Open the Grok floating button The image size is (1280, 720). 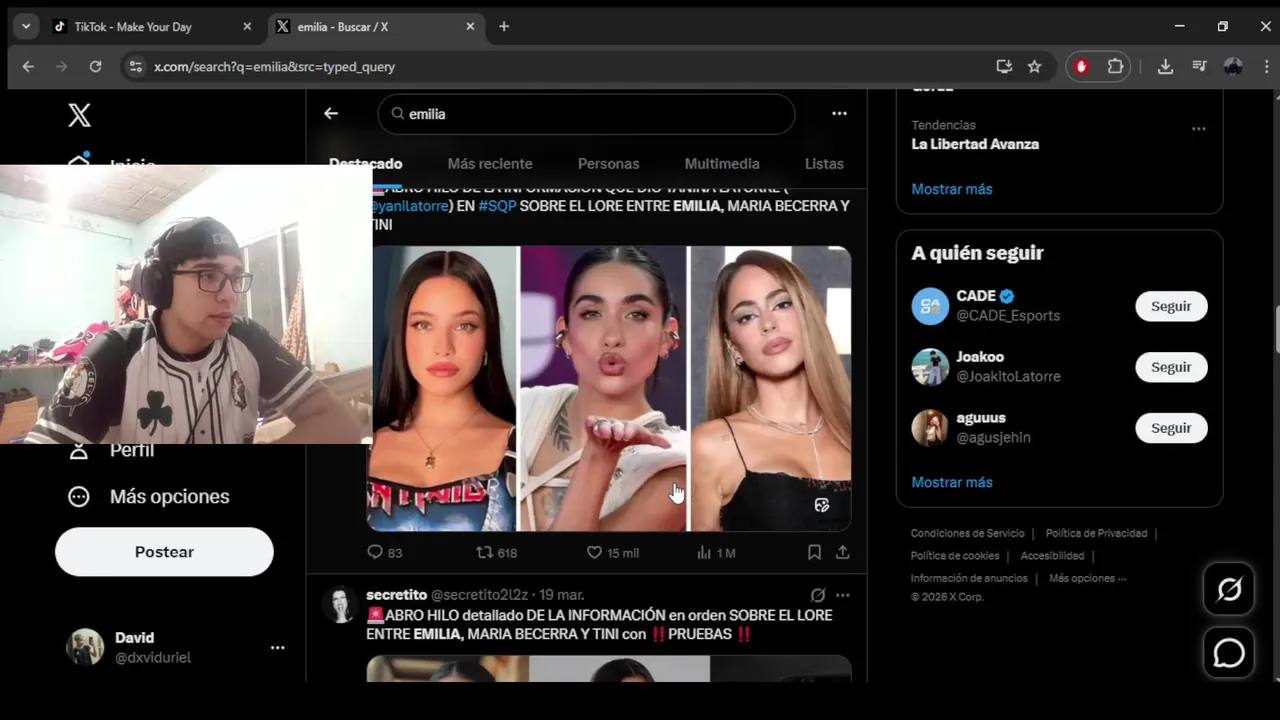point(1229,589)
